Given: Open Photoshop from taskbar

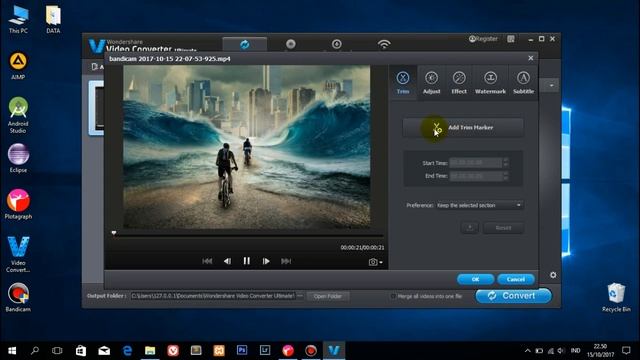Looking at the screenshot, I should coord(242,351).
